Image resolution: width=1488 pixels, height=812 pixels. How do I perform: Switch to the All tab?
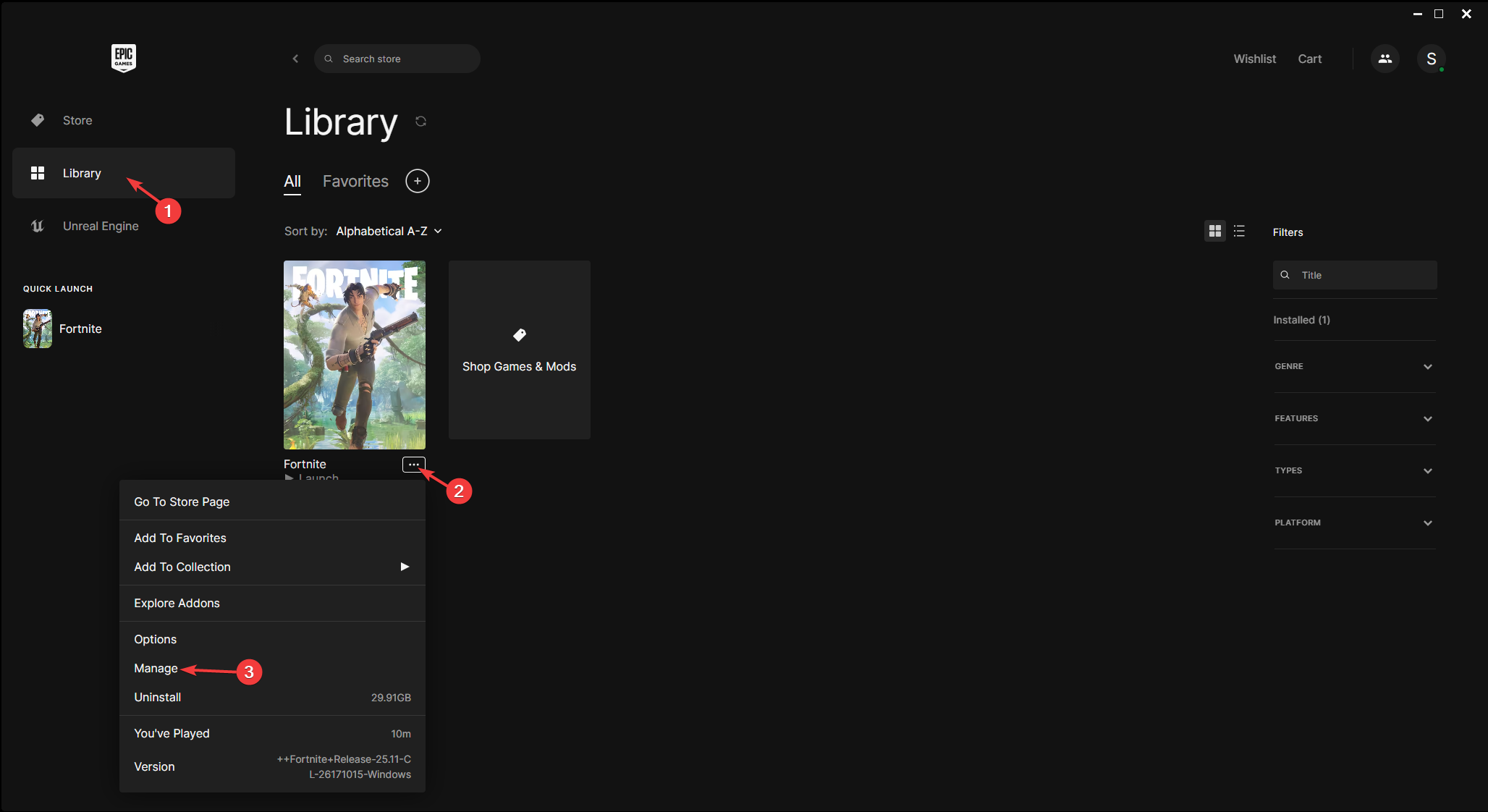coord(292,182)
